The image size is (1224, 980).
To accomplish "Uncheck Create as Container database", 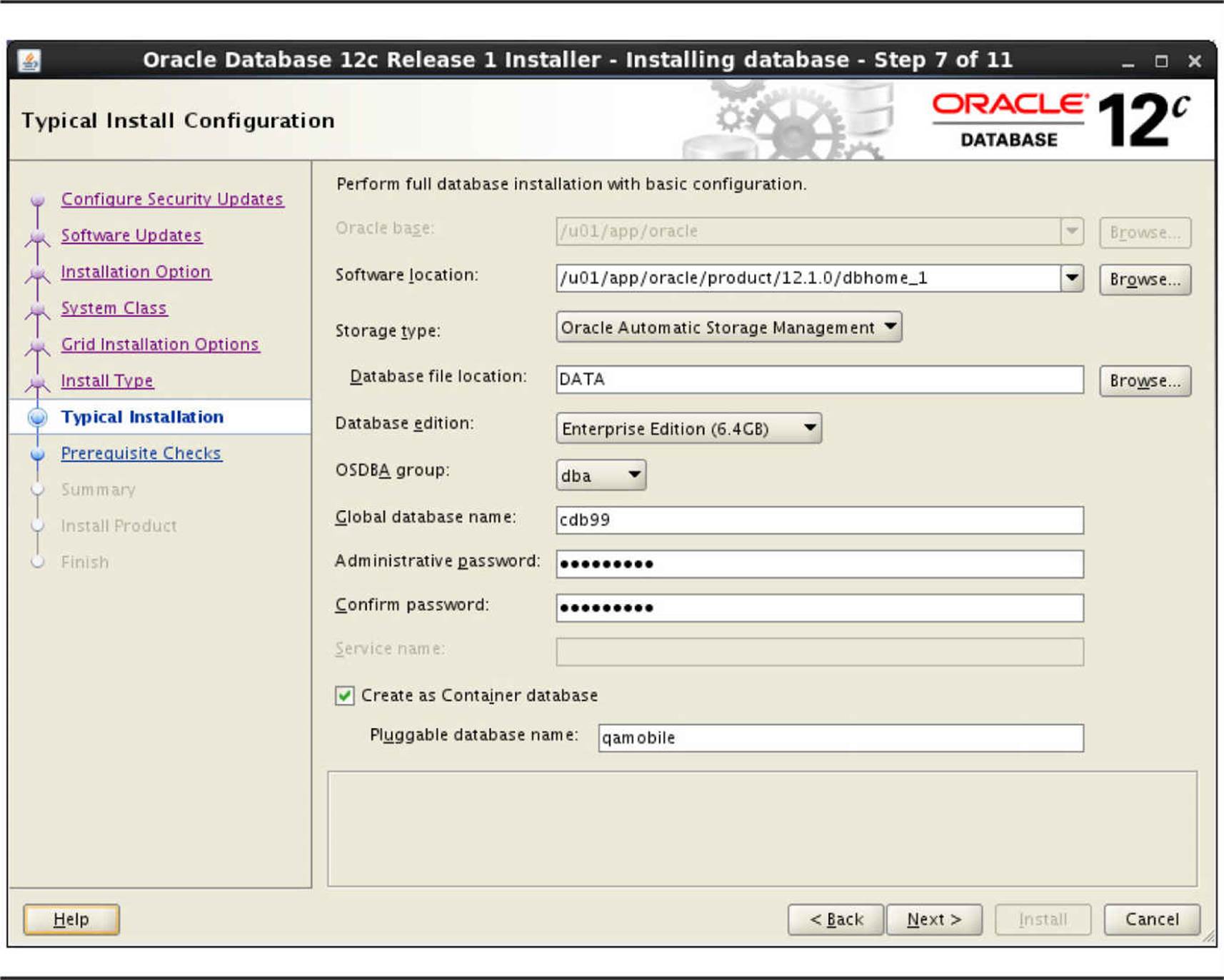I will (345, 696).
